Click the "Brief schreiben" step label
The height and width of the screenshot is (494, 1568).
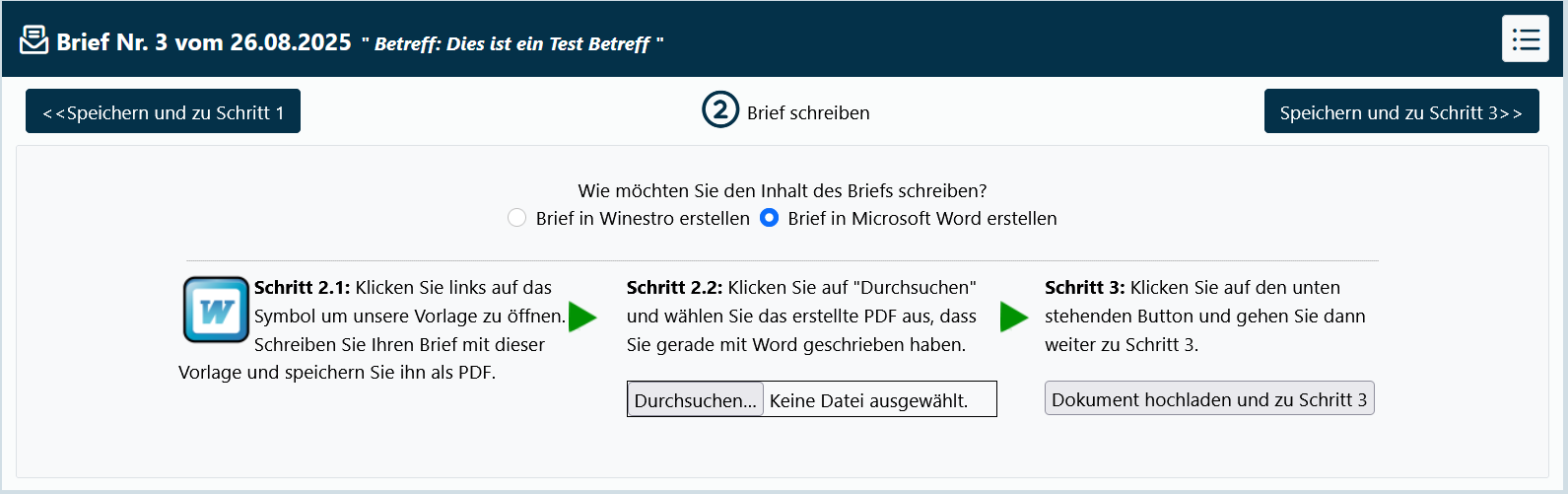tap(808, 113)
